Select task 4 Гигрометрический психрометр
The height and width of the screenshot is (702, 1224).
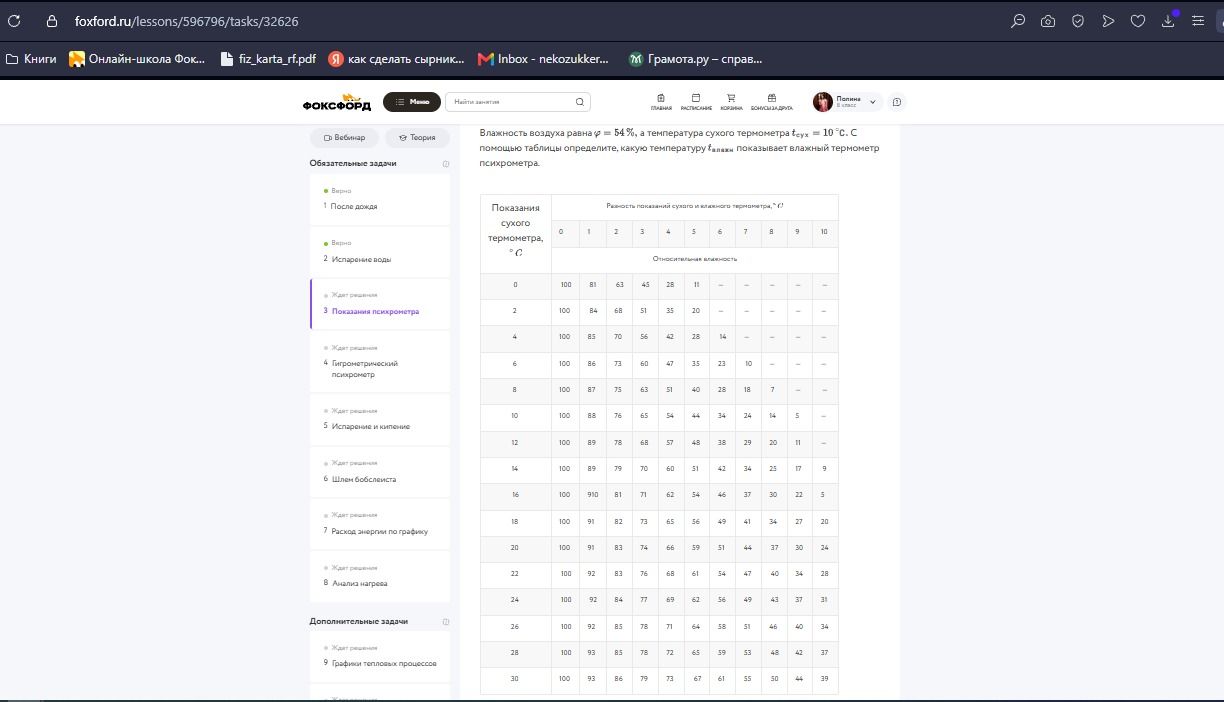pyautogui.click(x=380, y=361)
